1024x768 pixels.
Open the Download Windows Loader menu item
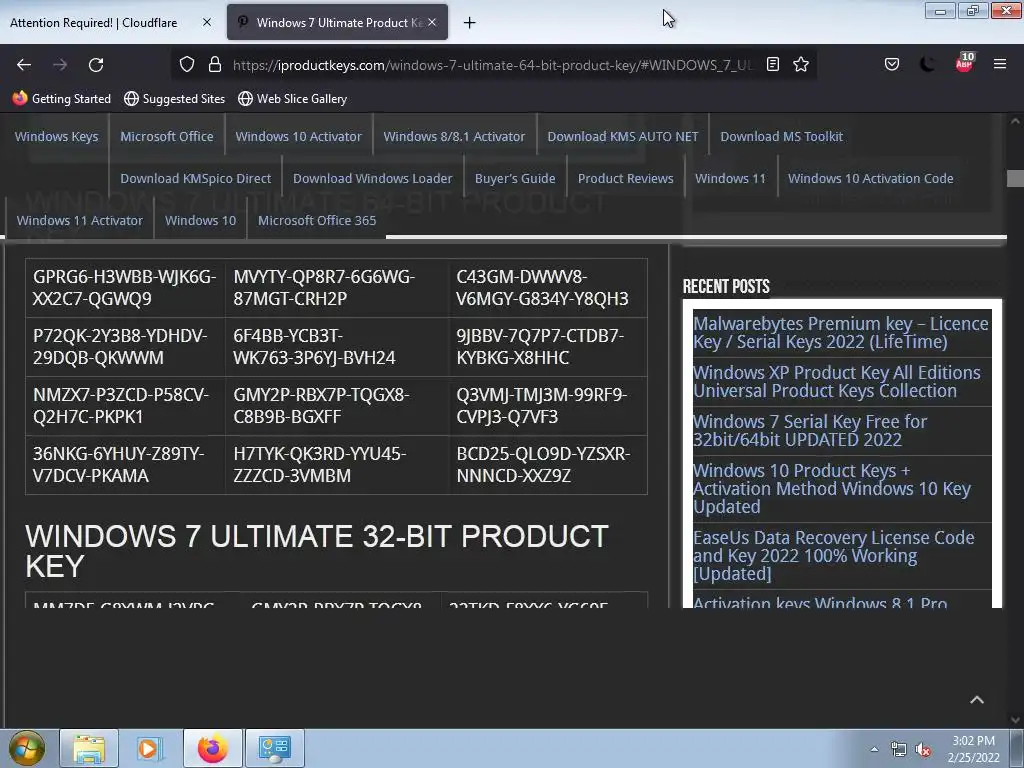(372, 178)
